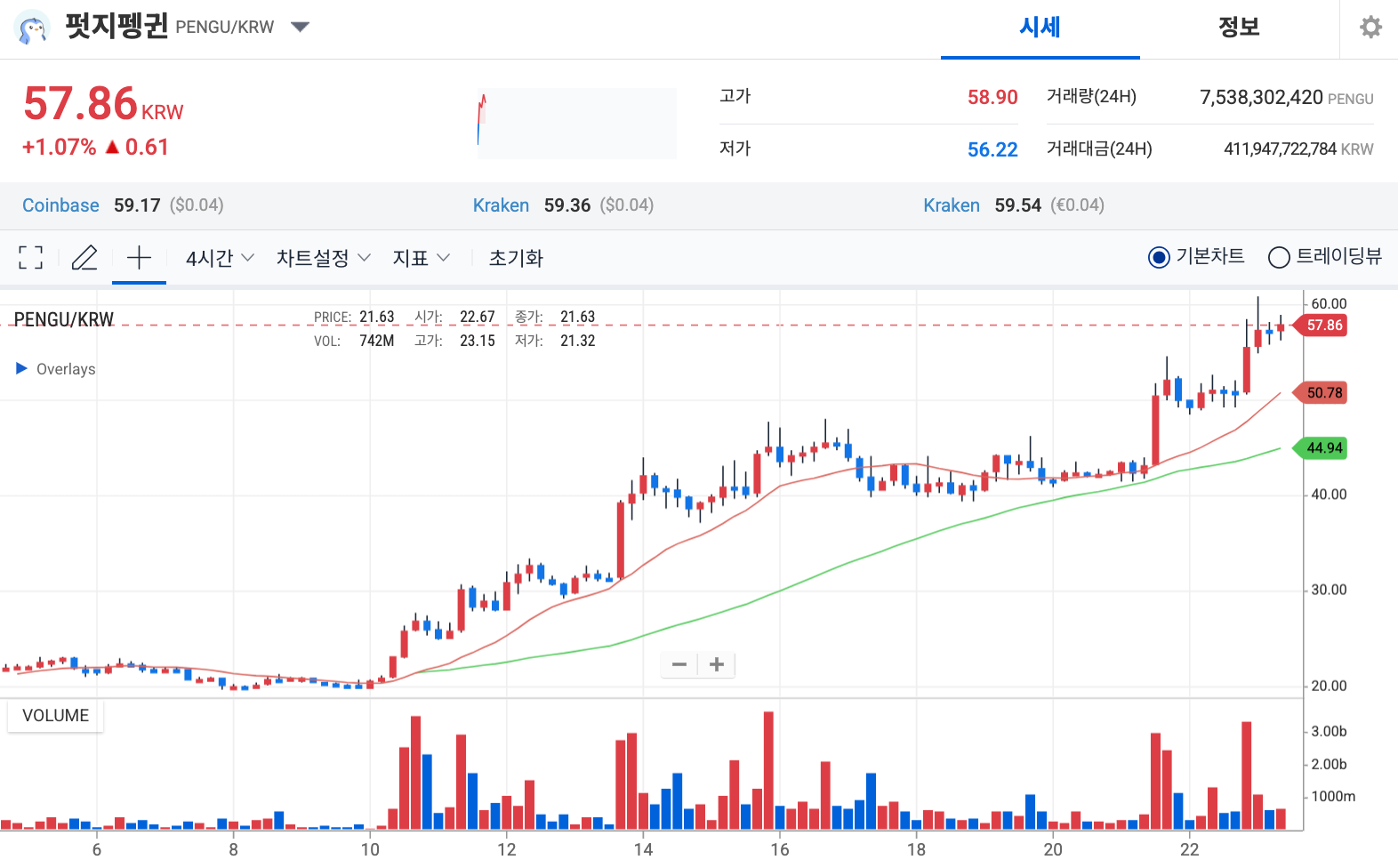Click the VOLUME panel label
Image resolution: width=1398 pixels, height=868 pixels.
[x=55, y=716]
